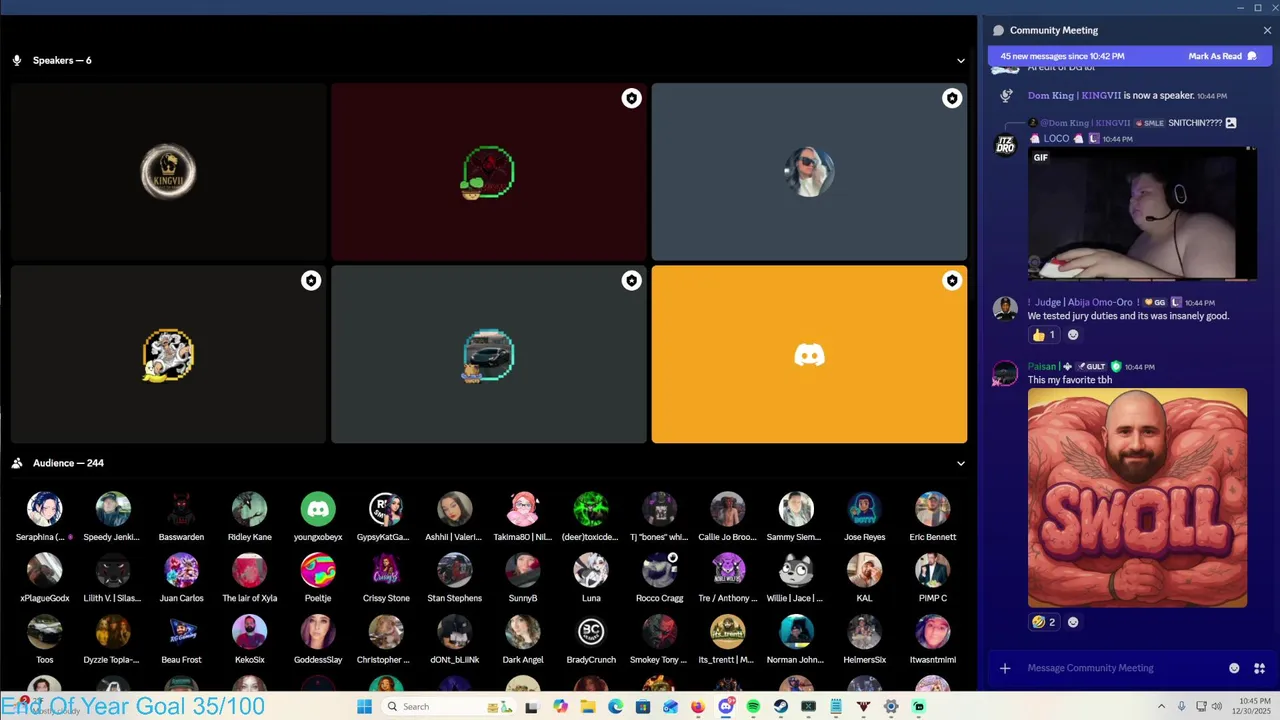Click the moderator badge on red speaker tile

click(x=631, y=98)
